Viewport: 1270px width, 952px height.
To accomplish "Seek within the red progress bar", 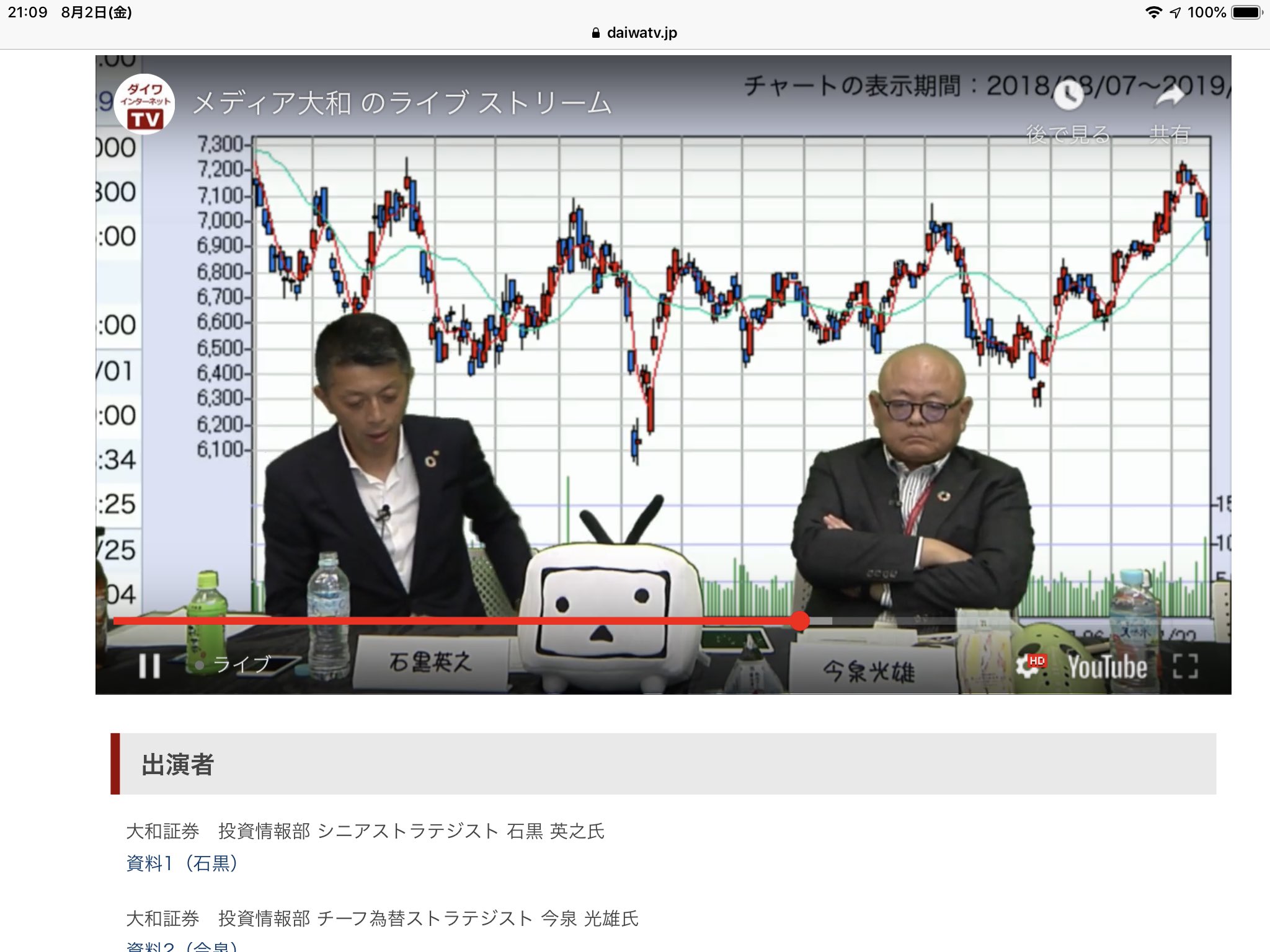I will pyautogui.click(x=456, y=620).
